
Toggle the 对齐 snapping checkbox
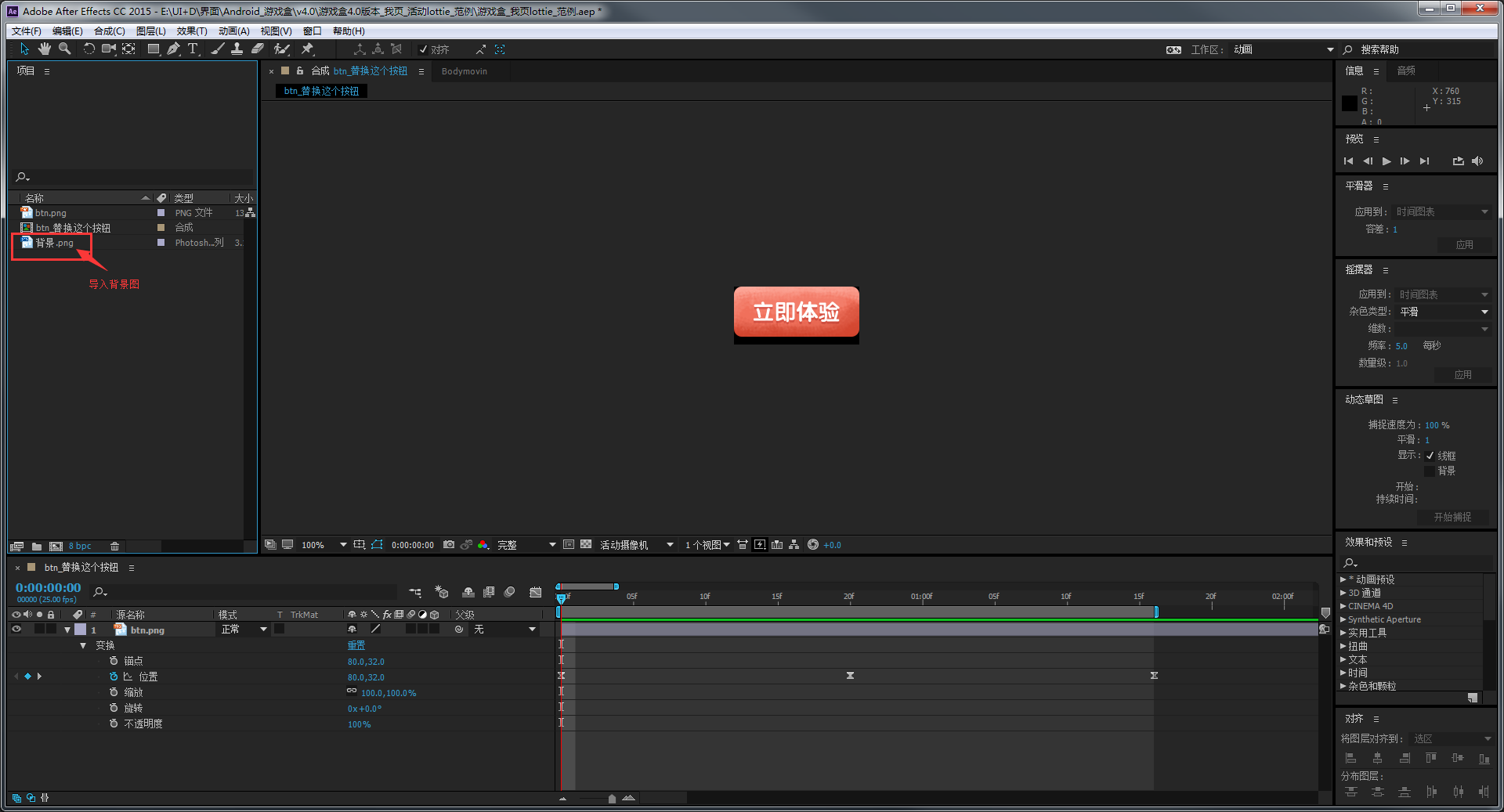pyautogui.click(x=424, y=49)
